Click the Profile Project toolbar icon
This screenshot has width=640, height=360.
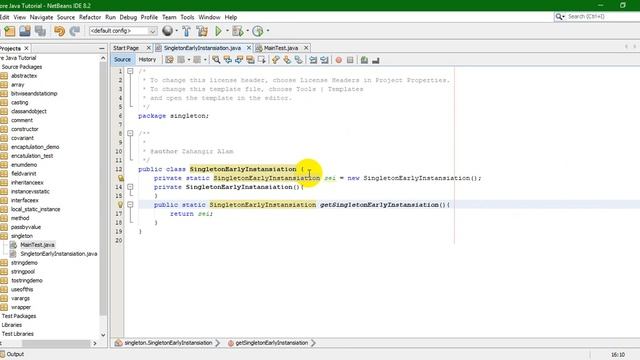[x=258, y=31]
